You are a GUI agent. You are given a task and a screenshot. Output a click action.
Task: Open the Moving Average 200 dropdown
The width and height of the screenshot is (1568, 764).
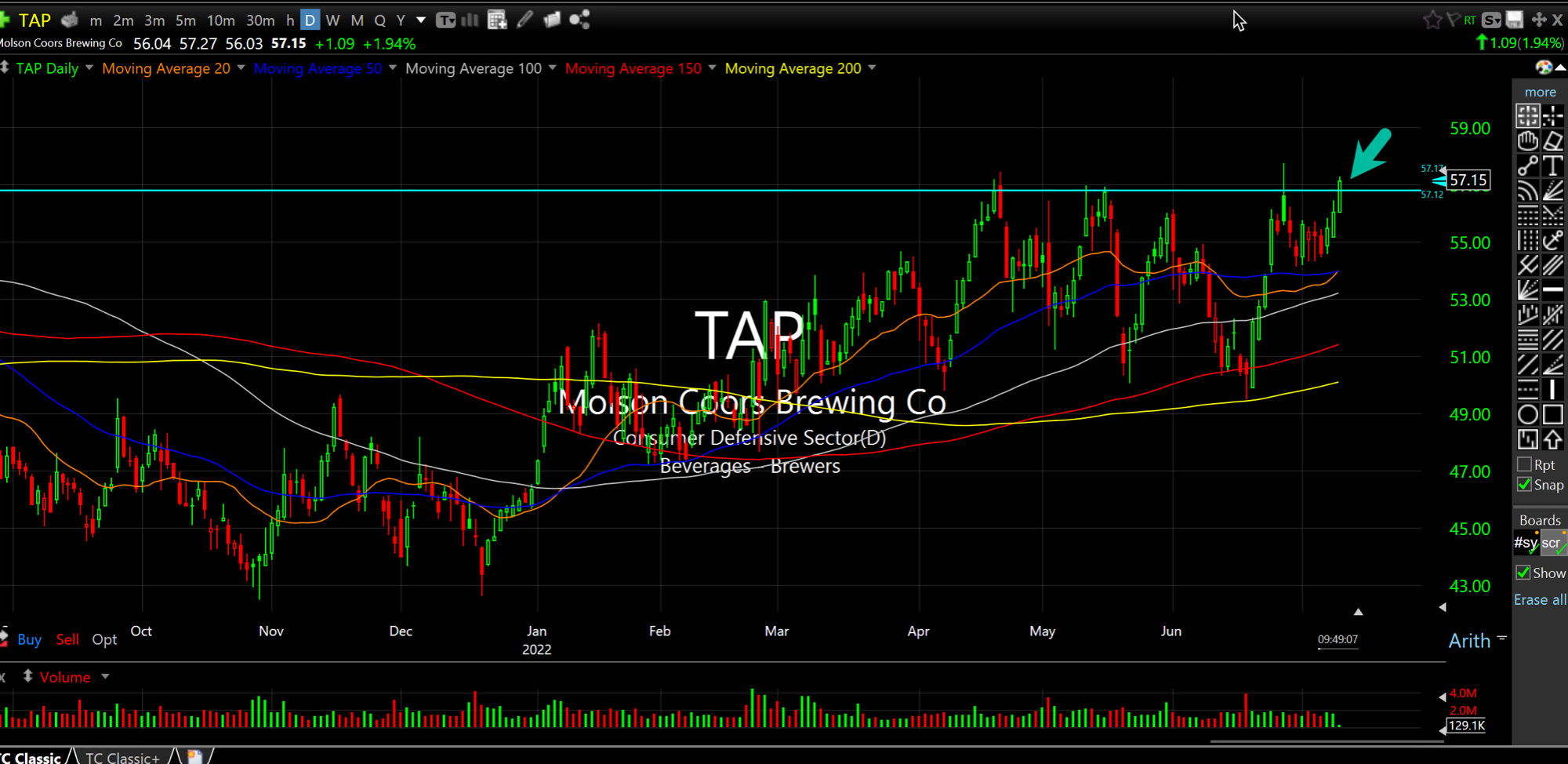click(872, 68)
